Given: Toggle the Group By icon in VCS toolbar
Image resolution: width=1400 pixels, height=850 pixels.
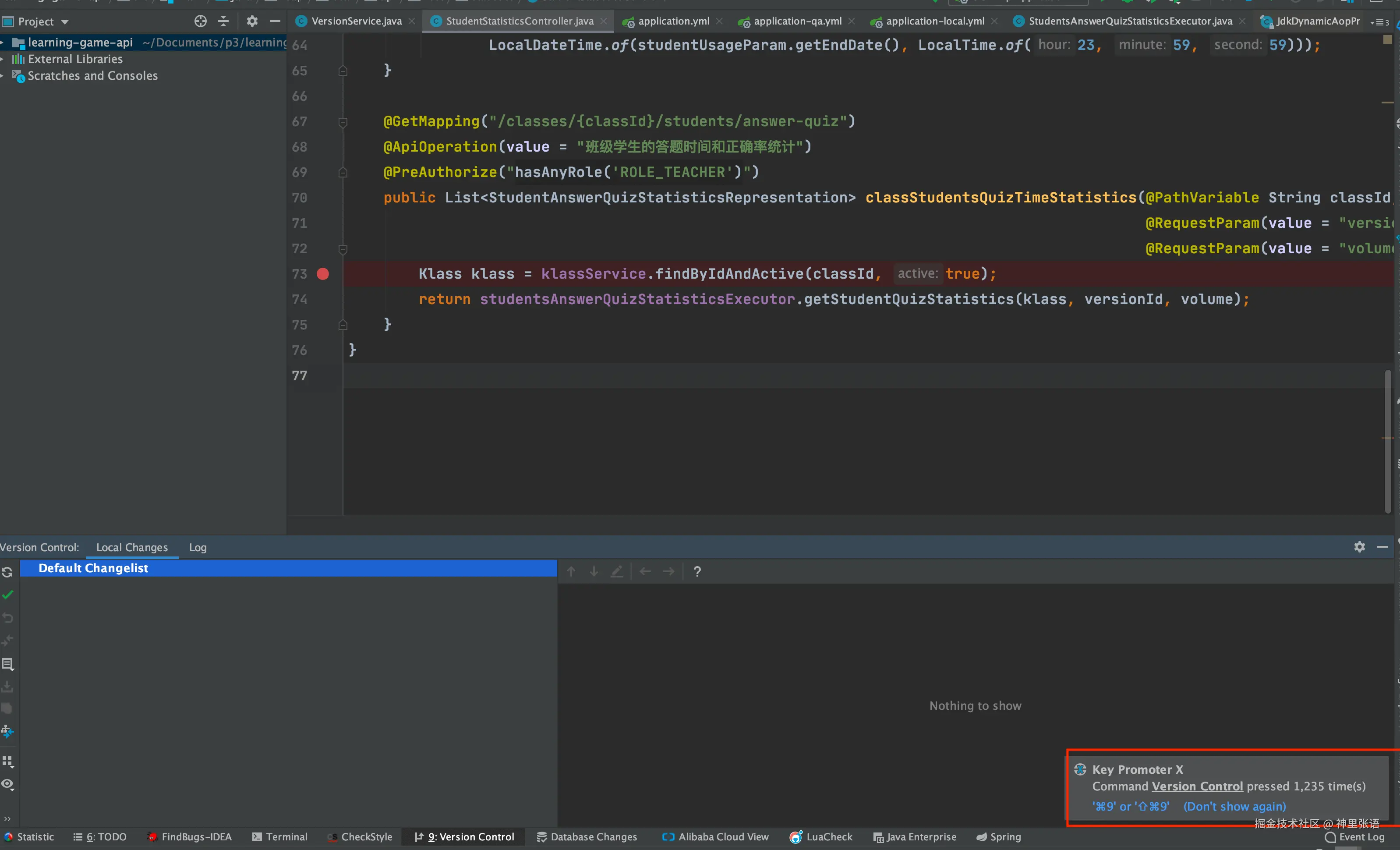Looking at the screenshot, I should click(x=7, y=761).
